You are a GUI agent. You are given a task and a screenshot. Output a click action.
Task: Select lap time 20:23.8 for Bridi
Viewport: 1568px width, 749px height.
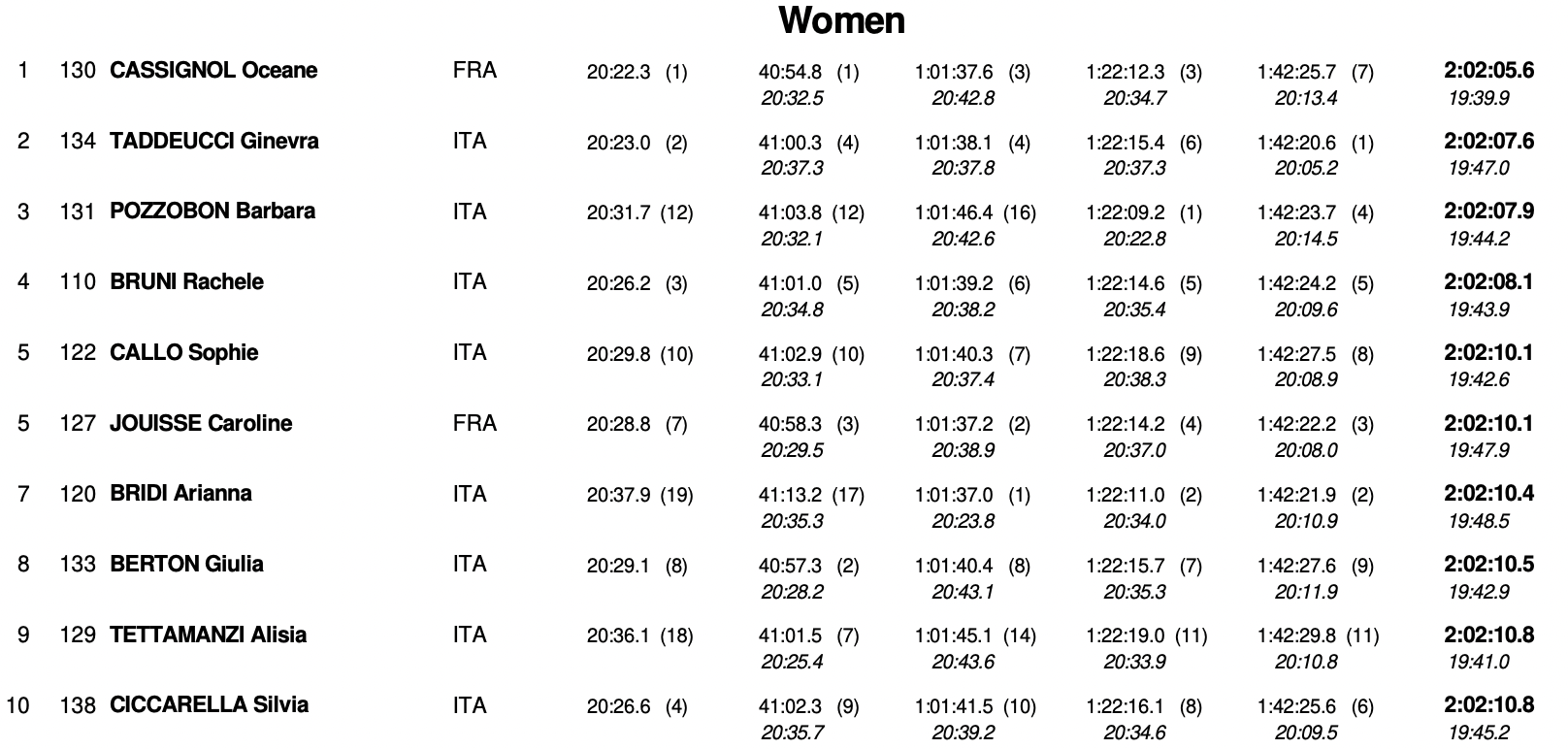[963, 521]
